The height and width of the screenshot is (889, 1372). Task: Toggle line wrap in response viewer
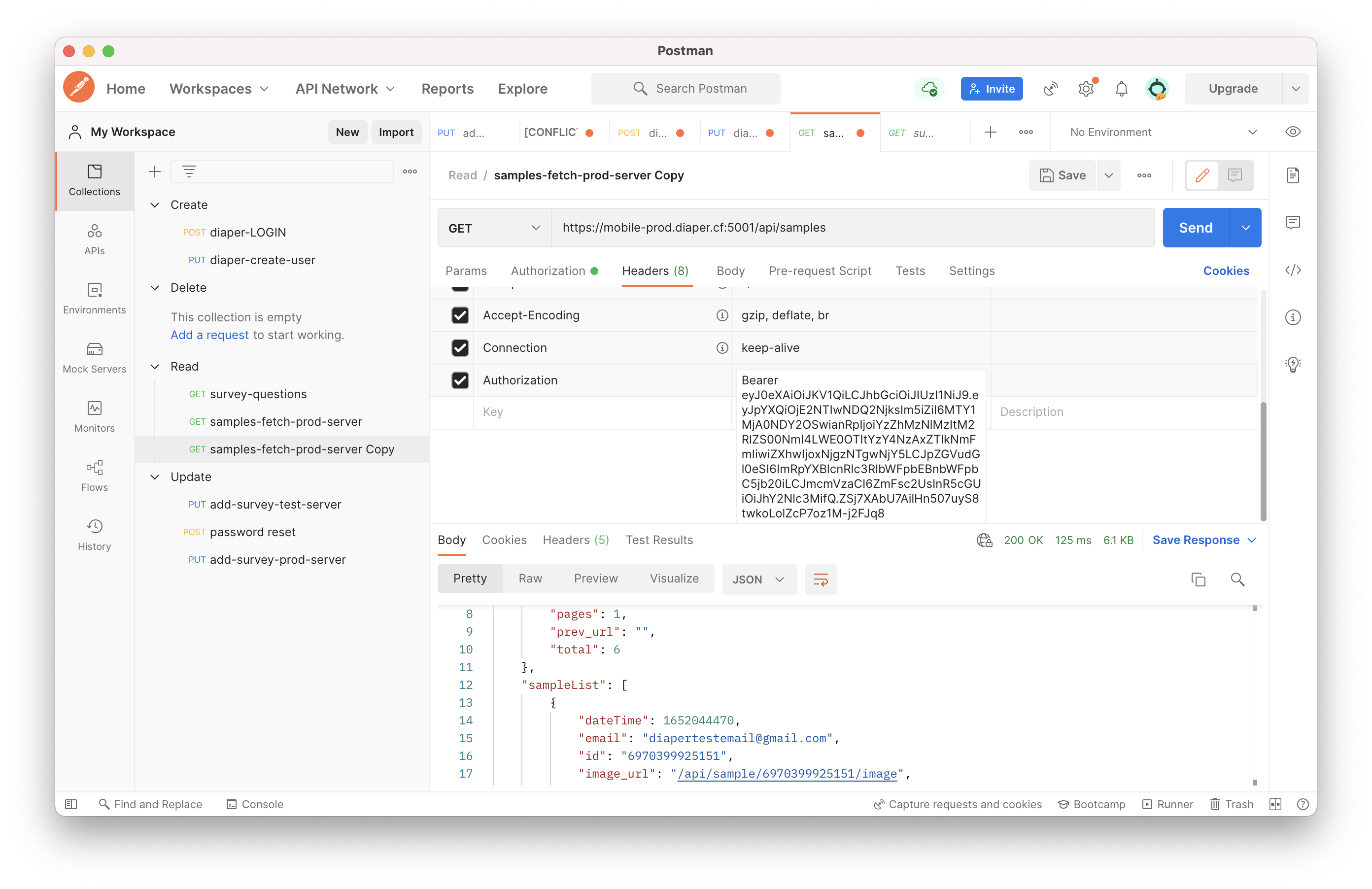821,580
